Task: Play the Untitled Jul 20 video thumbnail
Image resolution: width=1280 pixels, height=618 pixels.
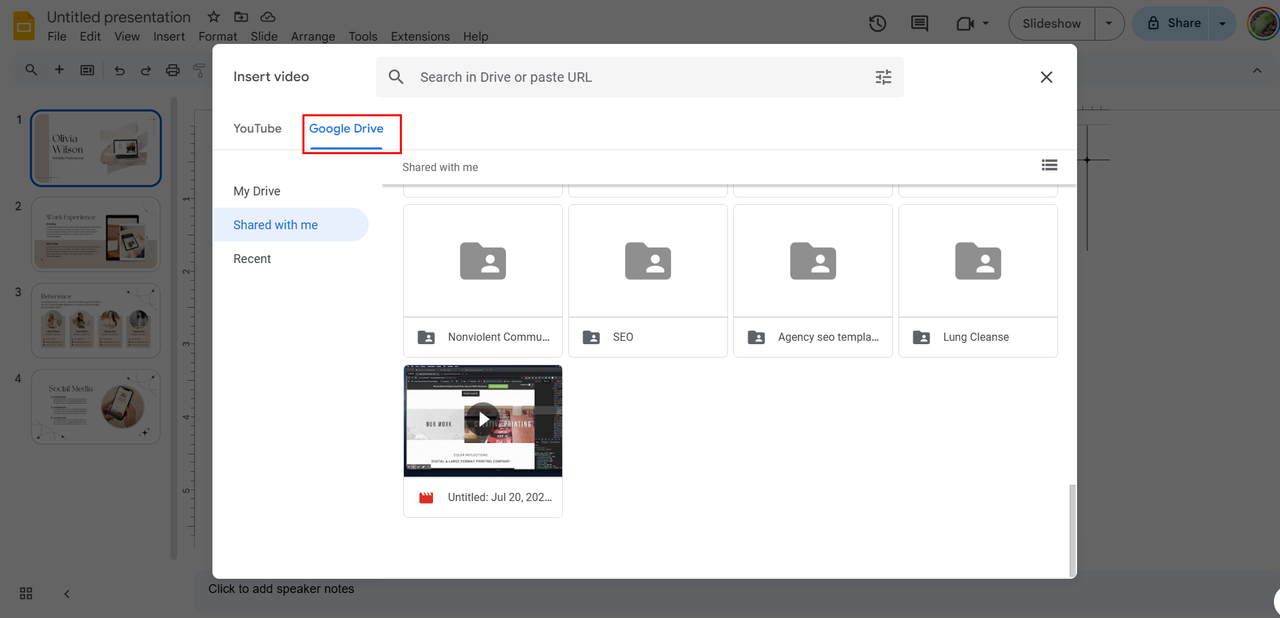Action: tap(483, 421)
